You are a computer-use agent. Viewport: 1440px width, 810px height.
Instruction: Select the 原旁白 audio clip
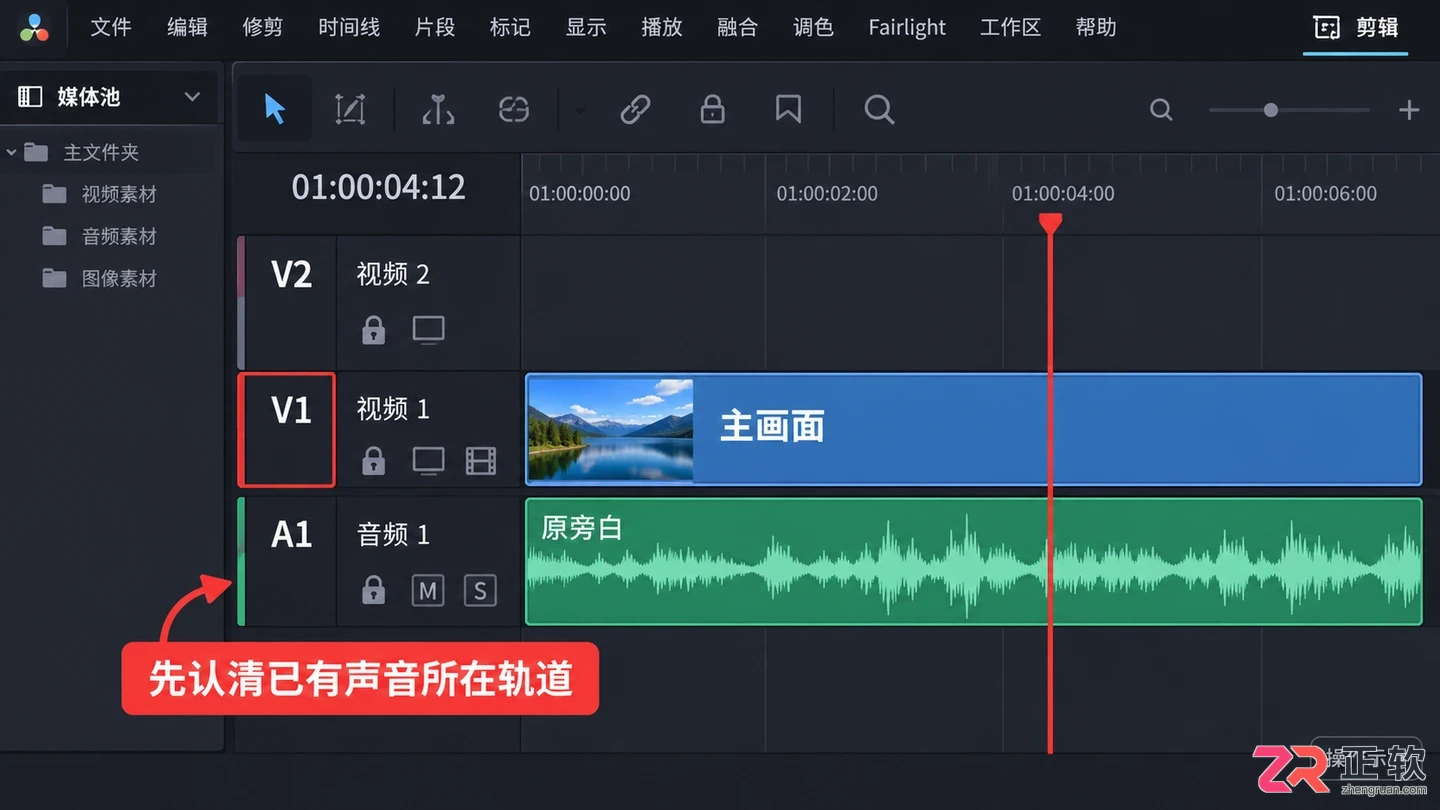click(x=973, y=562)
